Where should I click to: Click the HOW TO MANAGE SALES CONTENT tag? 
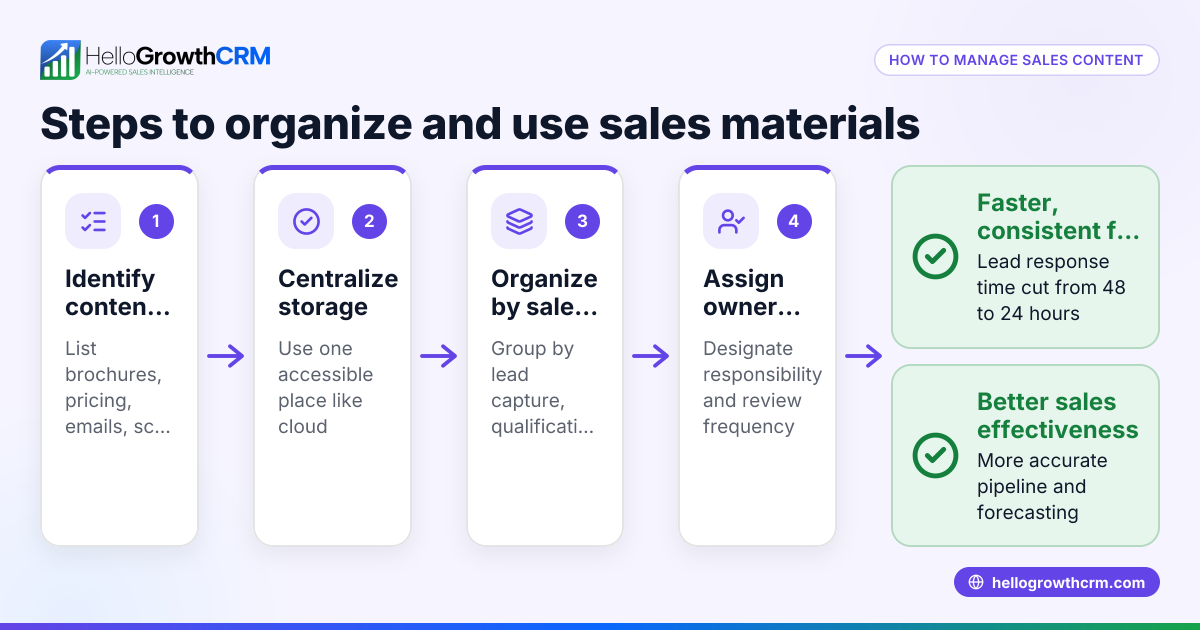pyautogui.click(x=1016, y=60)
